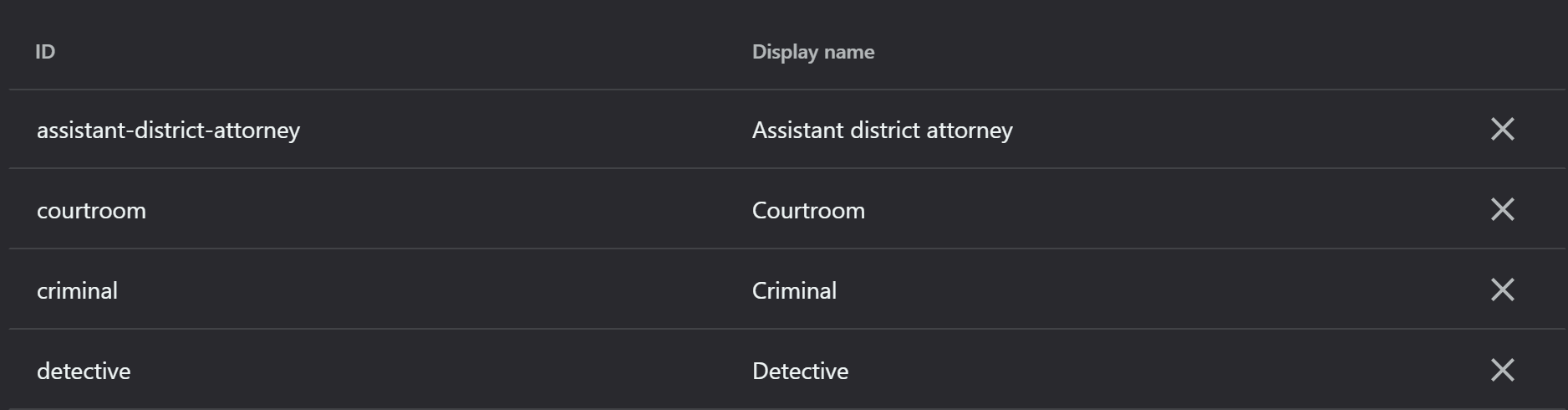This screenshot has width=1568, height=410.
Task: Select the detective ID cell
Action: pyautogui.click(x=84, y=371)
